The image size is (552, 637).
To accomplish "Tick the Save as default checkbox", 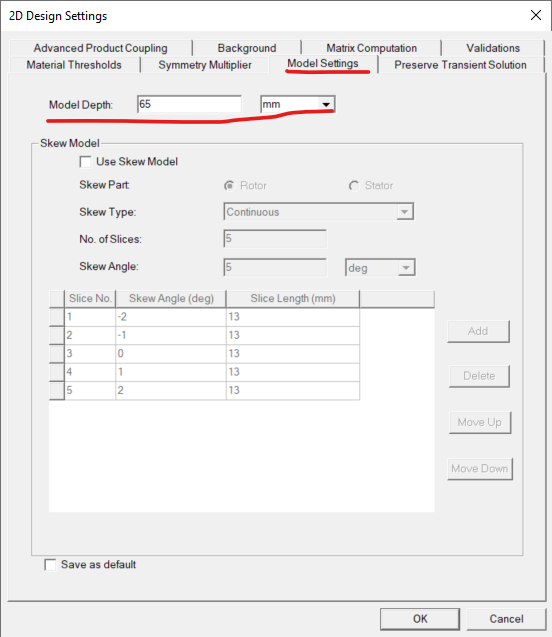I will [50, 565].
